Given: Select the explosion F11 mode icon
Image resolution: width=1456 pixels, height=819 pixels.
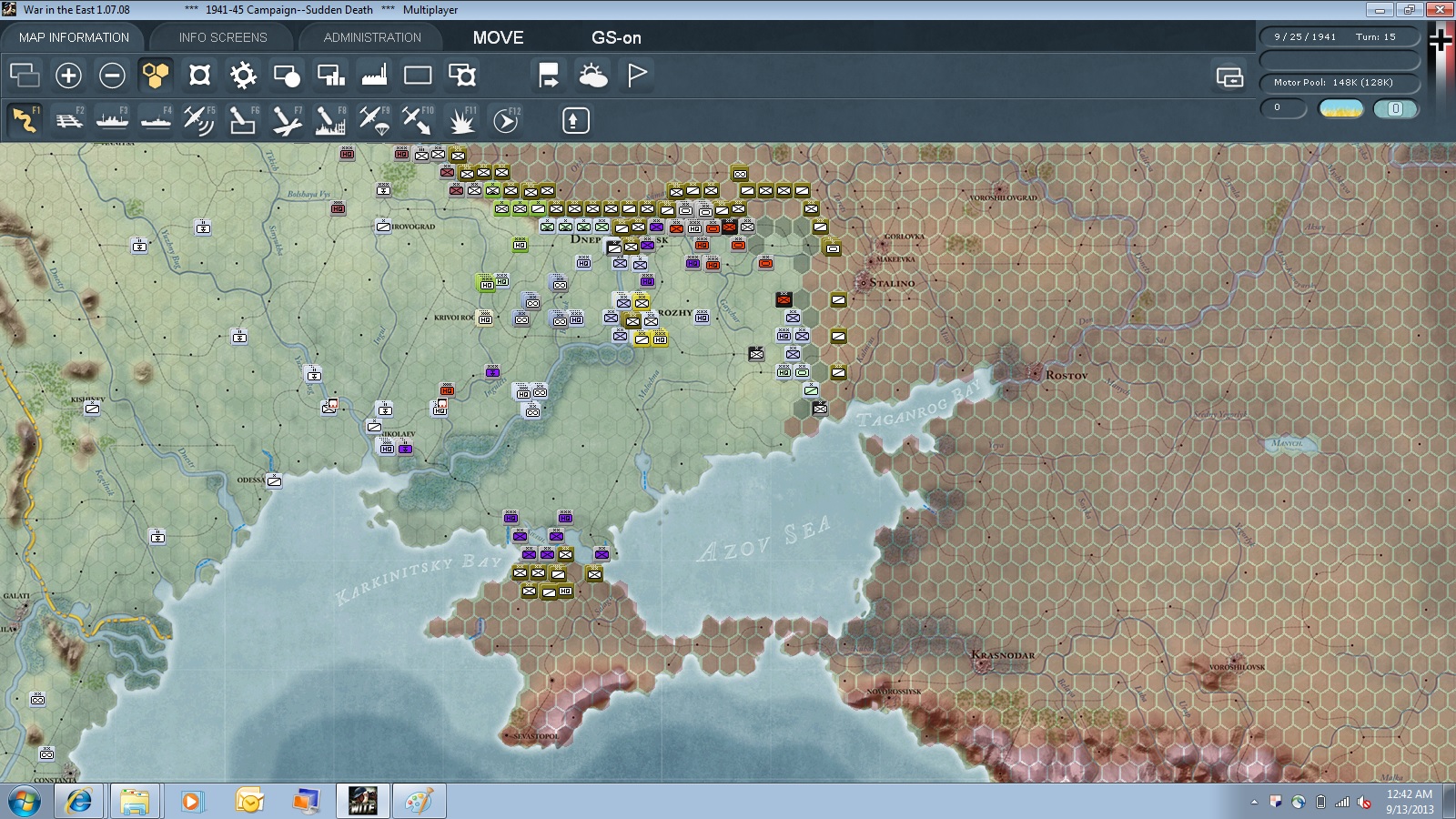Looking at the screenshot, I should pos(461,120).
